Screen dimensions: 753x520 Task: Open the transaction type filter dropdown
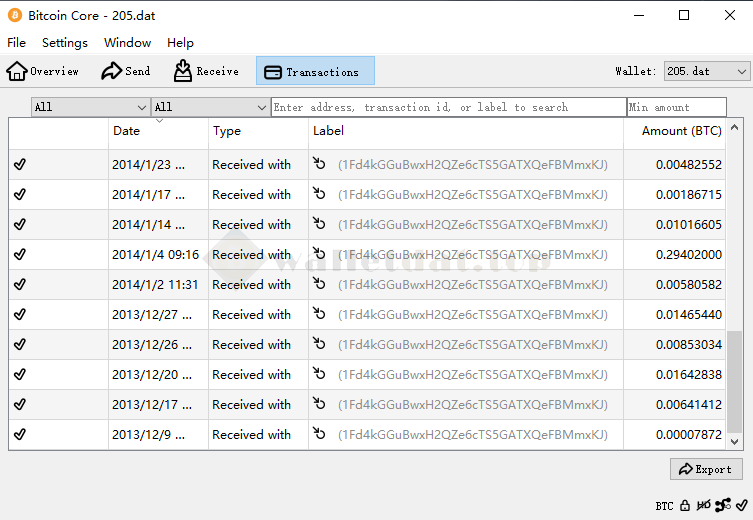[x=210, y=107]
